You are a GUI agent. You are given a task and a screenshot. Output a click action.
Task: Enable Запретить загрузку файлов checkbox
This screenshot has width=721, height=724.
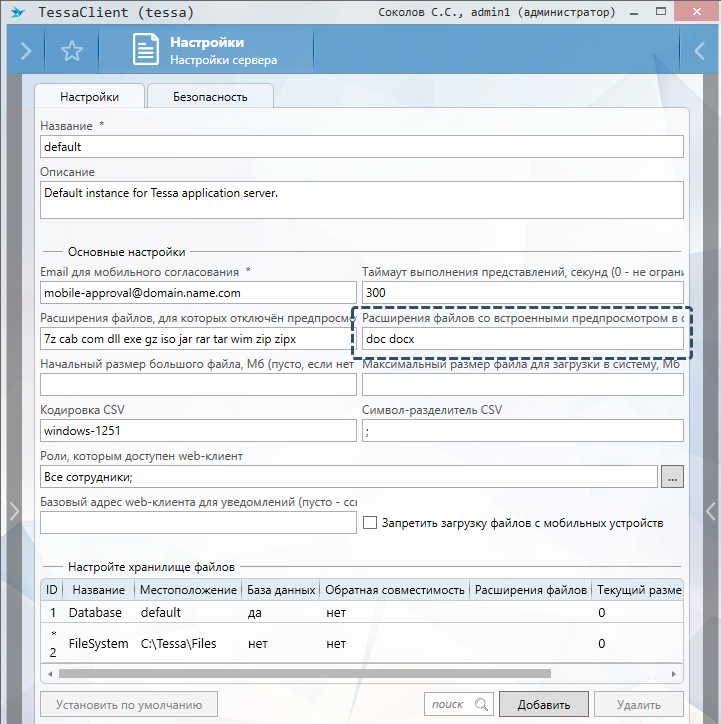[x=370, y=522]
